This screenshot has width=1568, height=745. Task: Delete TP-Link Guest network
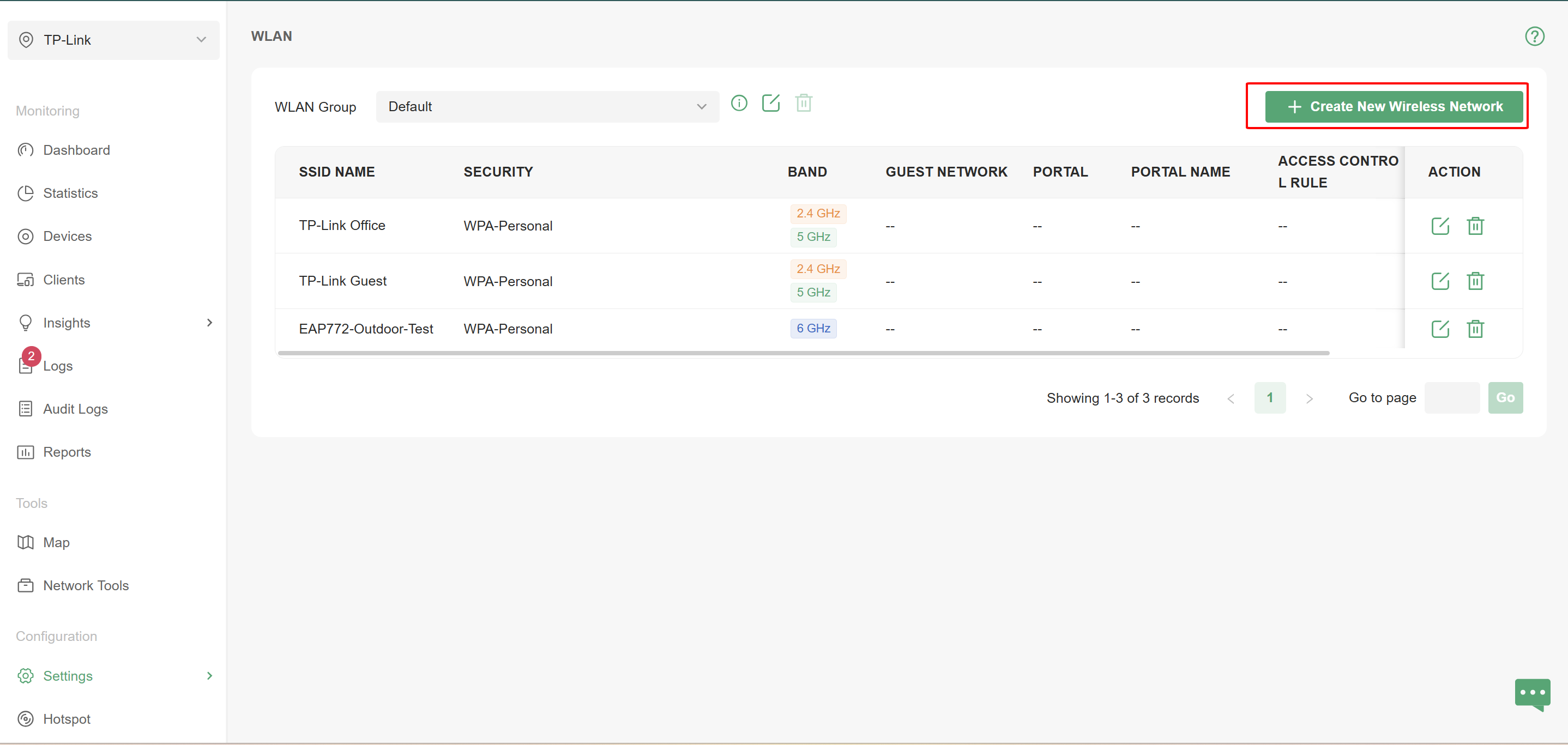click(x=1475, y=281)
